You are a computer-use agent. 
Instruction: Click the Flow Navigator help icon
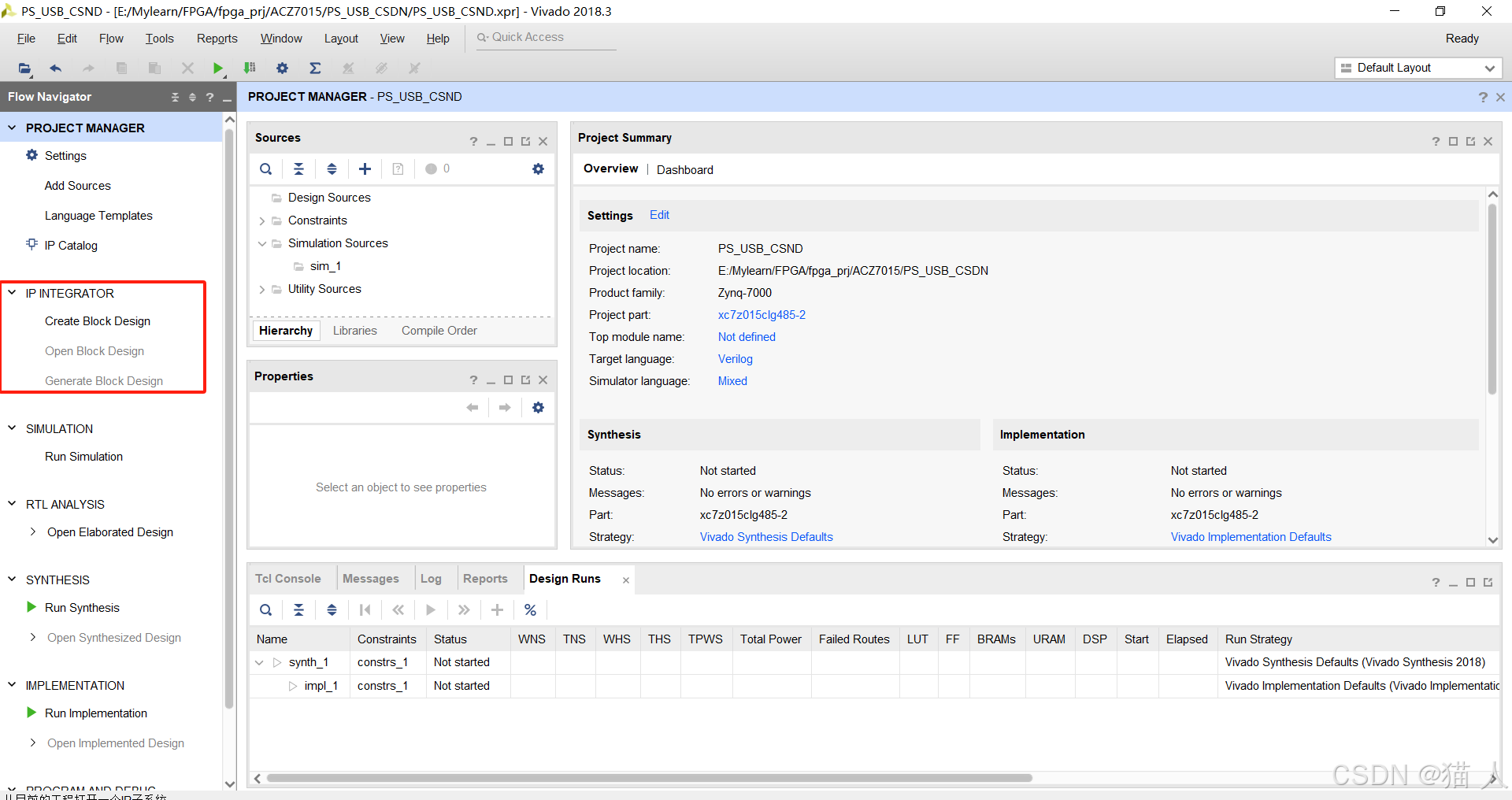click(209, 98)
